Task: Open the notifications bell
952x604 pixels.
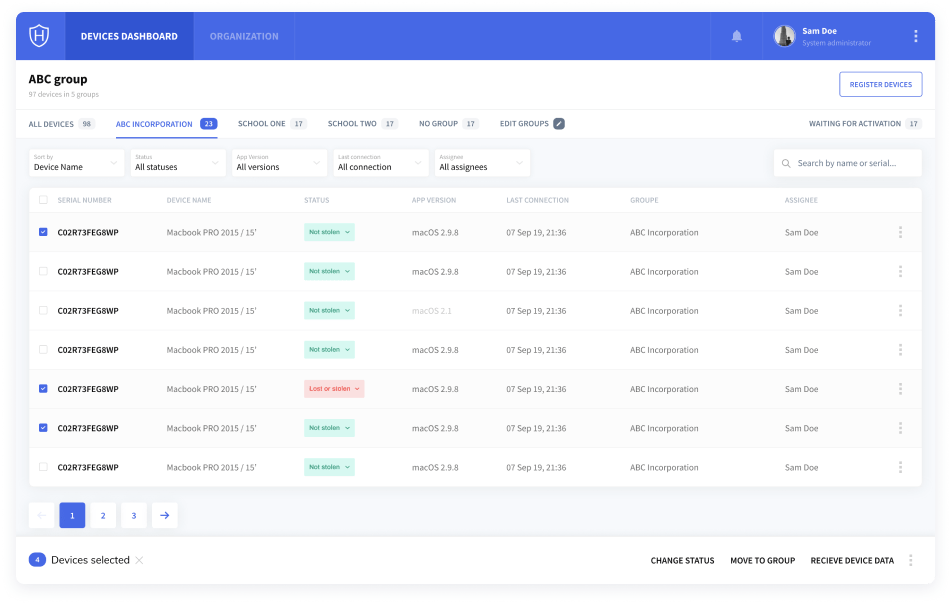Action: click(x=736, y=36)
